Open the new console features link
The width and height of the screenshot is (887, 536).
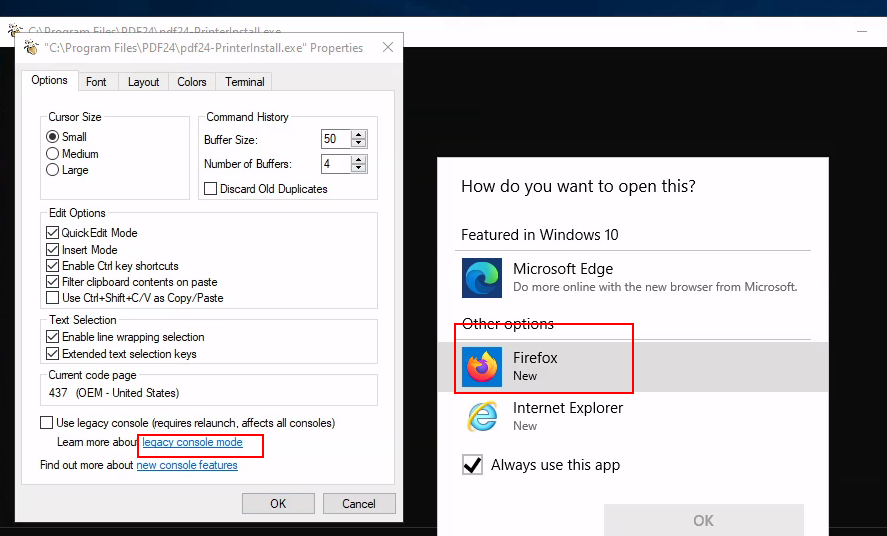click(x=187, y=465)
